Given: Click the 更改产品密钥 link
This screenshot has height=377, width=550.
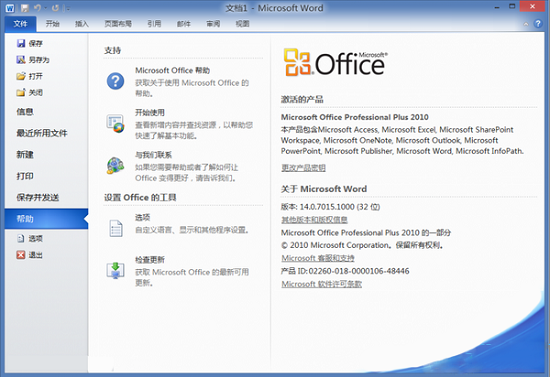Looking at the screenshot, I should tap(303, 168).
